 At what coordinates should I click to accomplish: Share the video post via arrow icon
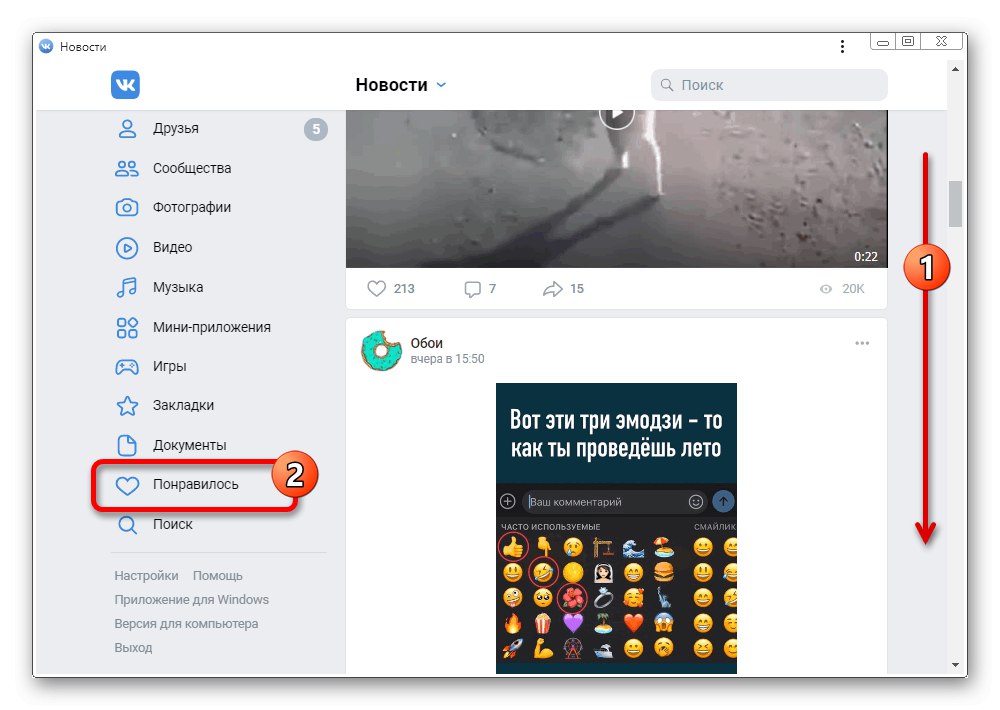(x=563, y=289)
